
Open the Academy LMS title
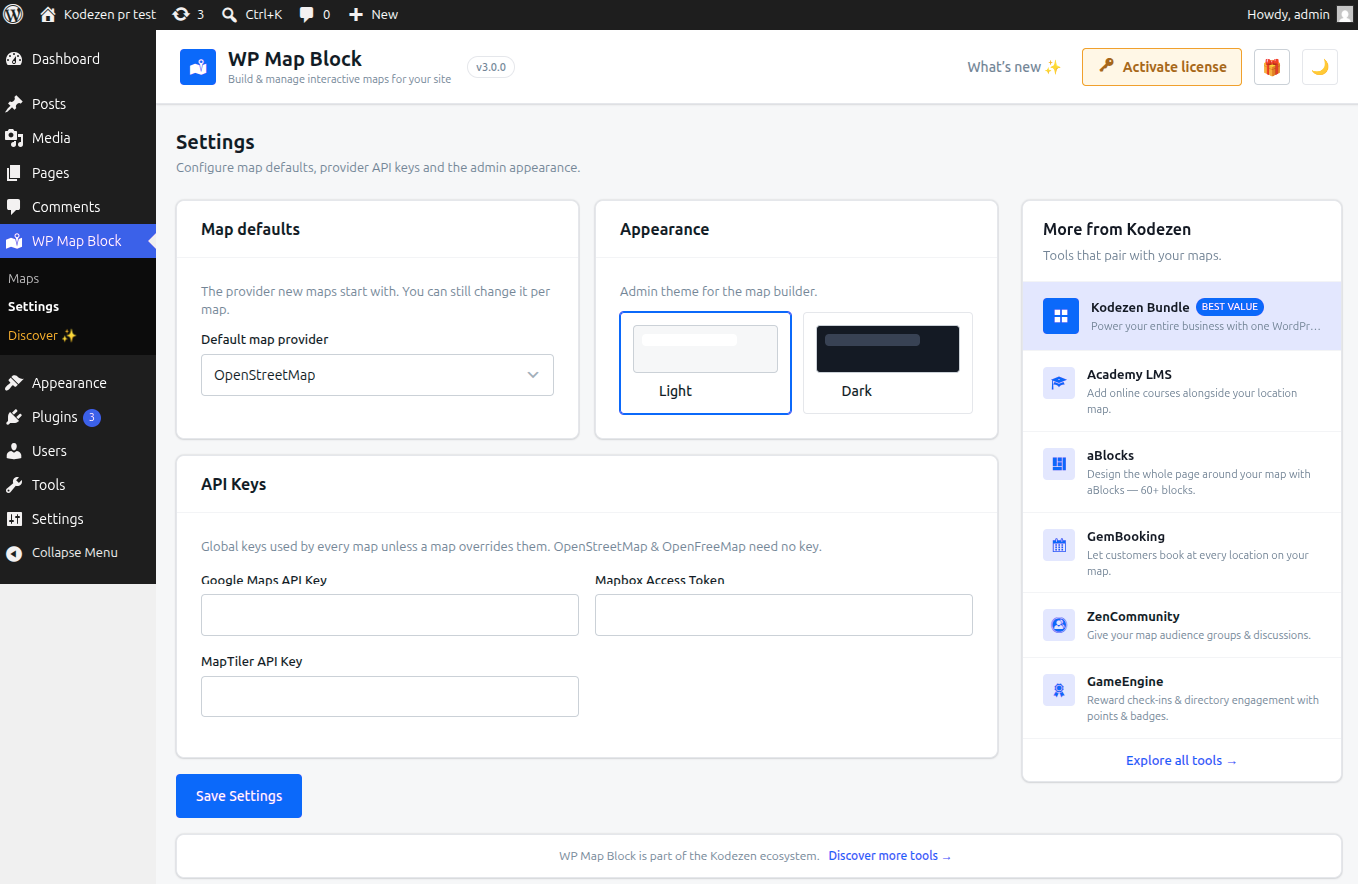point(1129,375)
